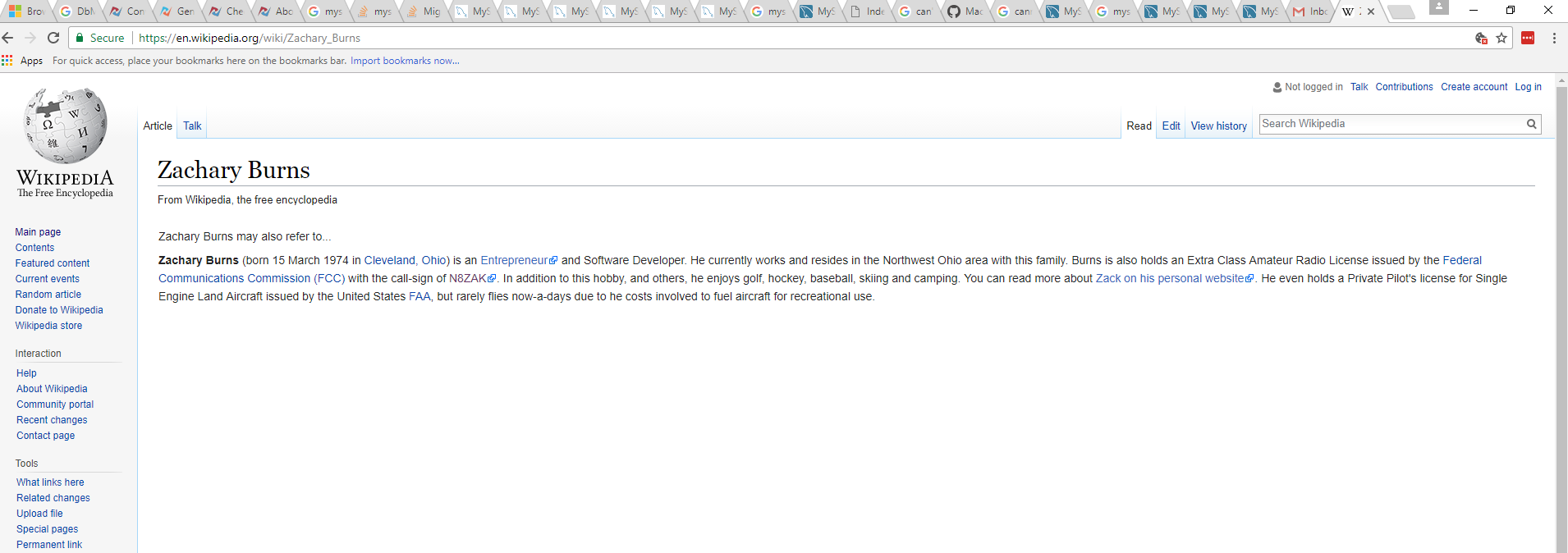Open Zack on his personal website link

(1175, 279)
